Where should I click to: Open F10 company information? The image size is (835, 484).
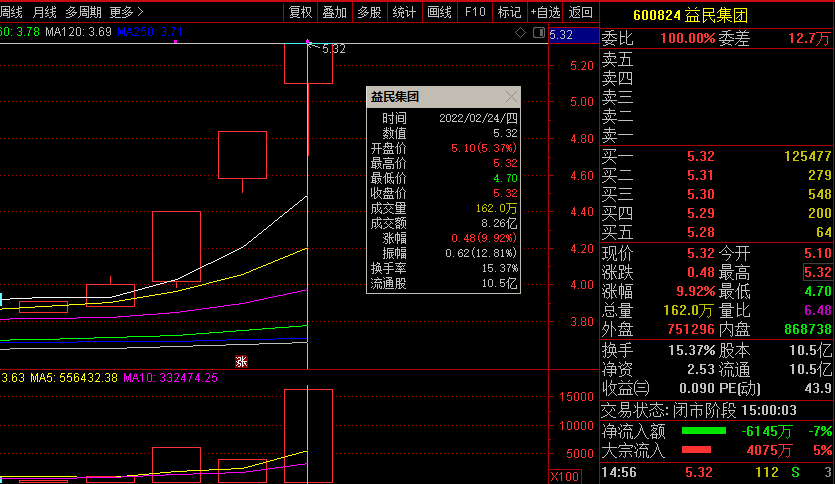[x=475, y=12]
